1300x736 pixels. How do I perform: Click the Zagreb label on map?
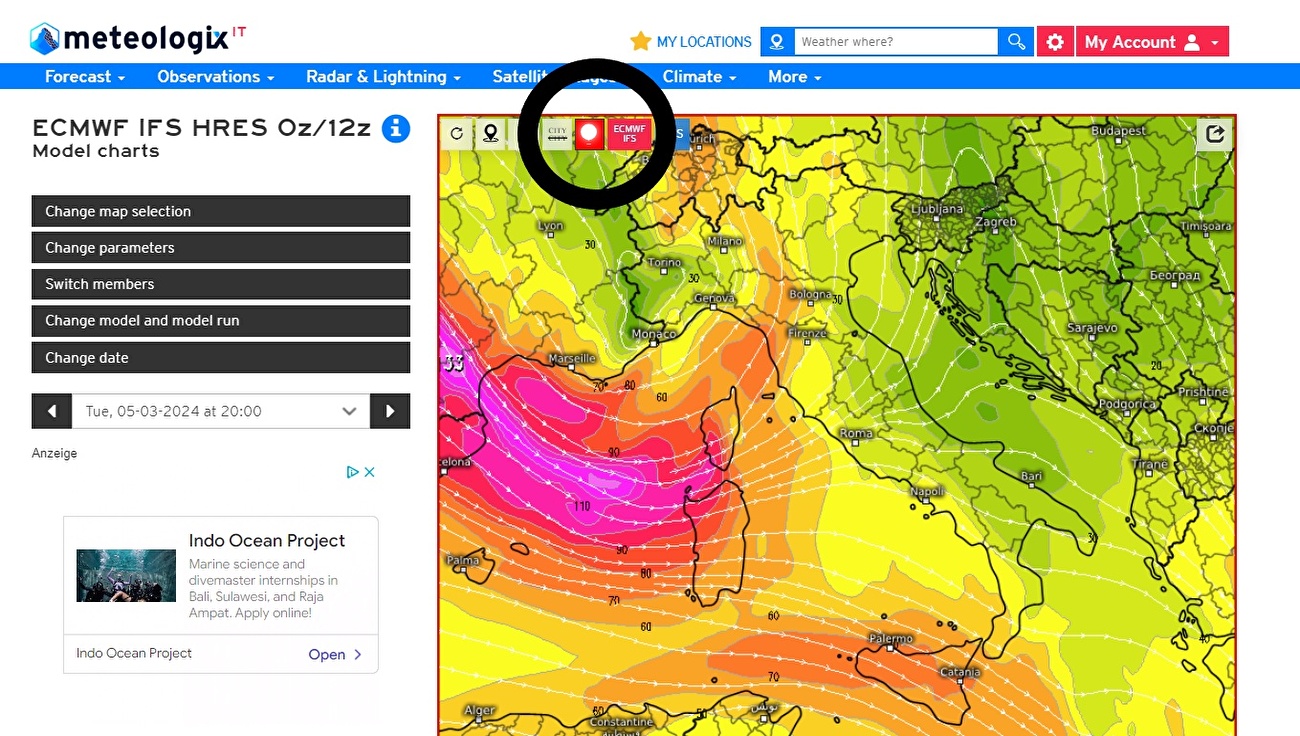click(996, 222)
